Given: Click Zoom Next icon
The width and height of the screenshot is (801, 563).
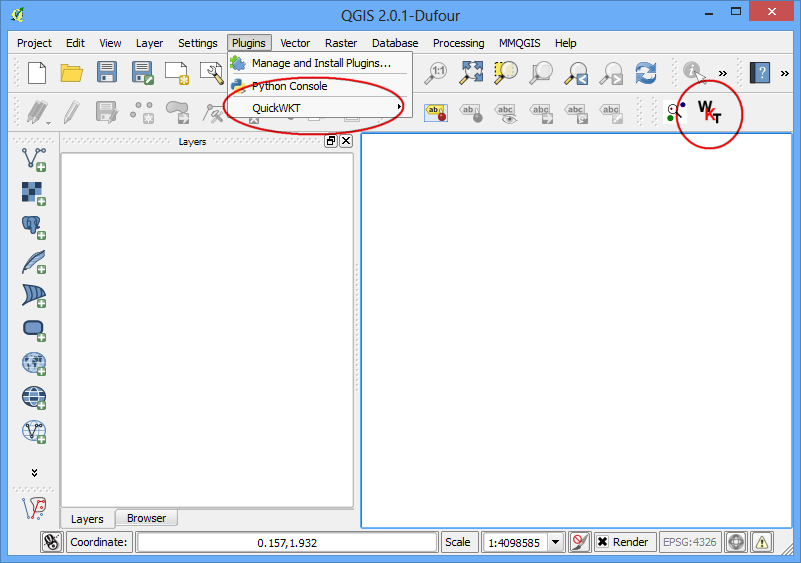Looking at the screenshot, I should [611, 73].
